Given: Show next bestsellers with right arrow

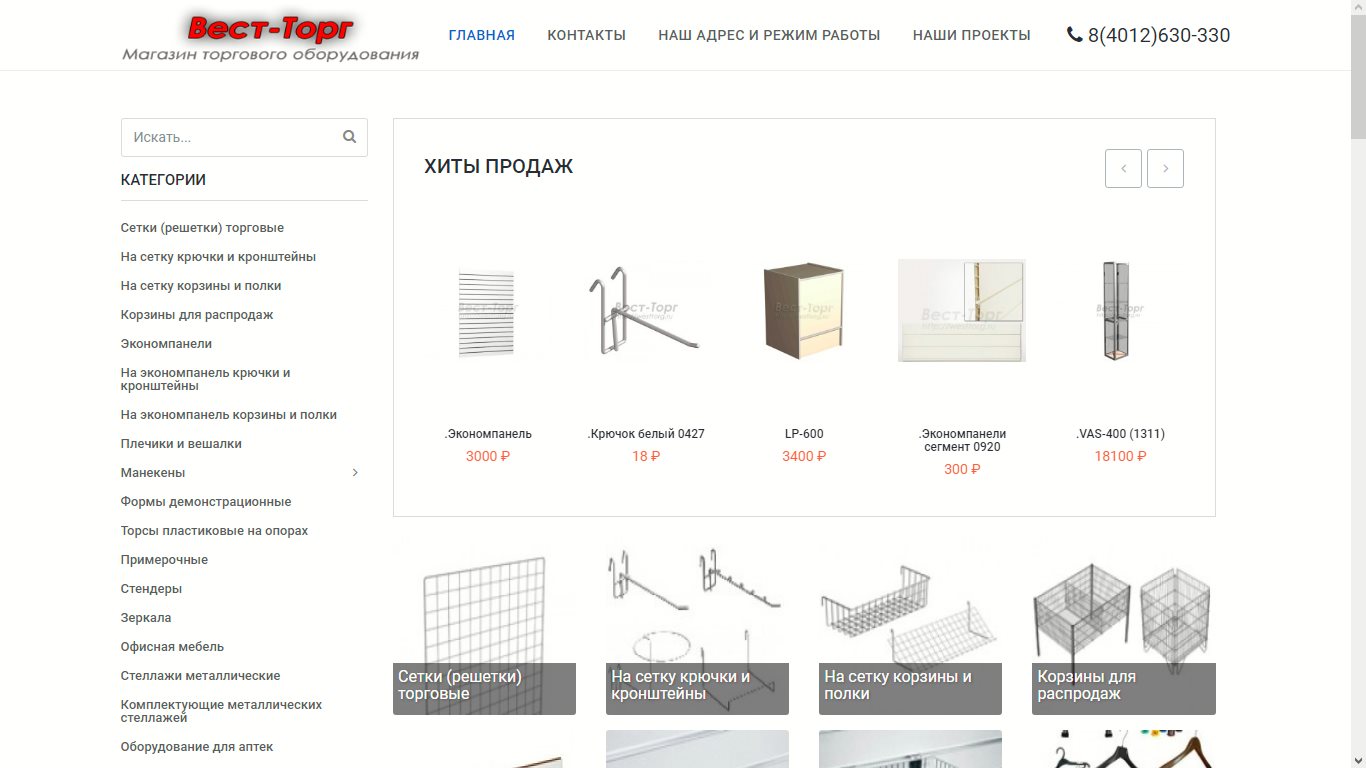Looking at the screenshot, I should pyautogui.click(x=1165, y=169).
